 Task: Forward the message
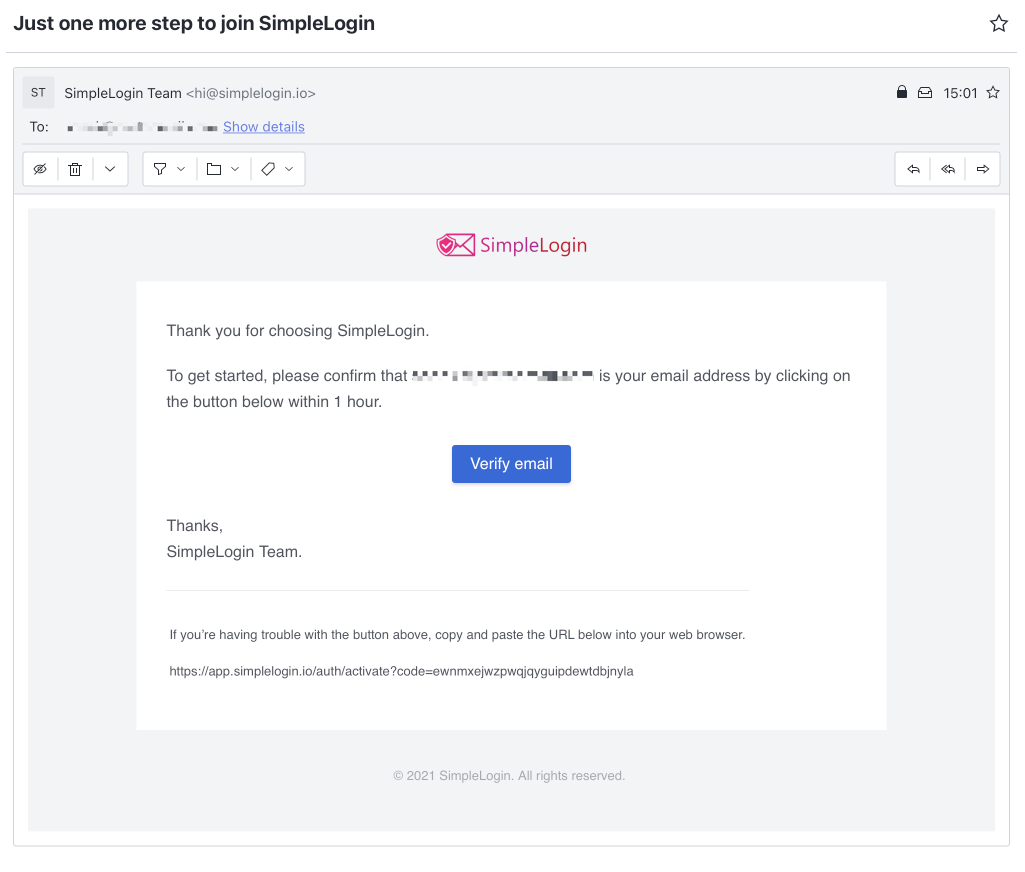(x=983, y=169)
